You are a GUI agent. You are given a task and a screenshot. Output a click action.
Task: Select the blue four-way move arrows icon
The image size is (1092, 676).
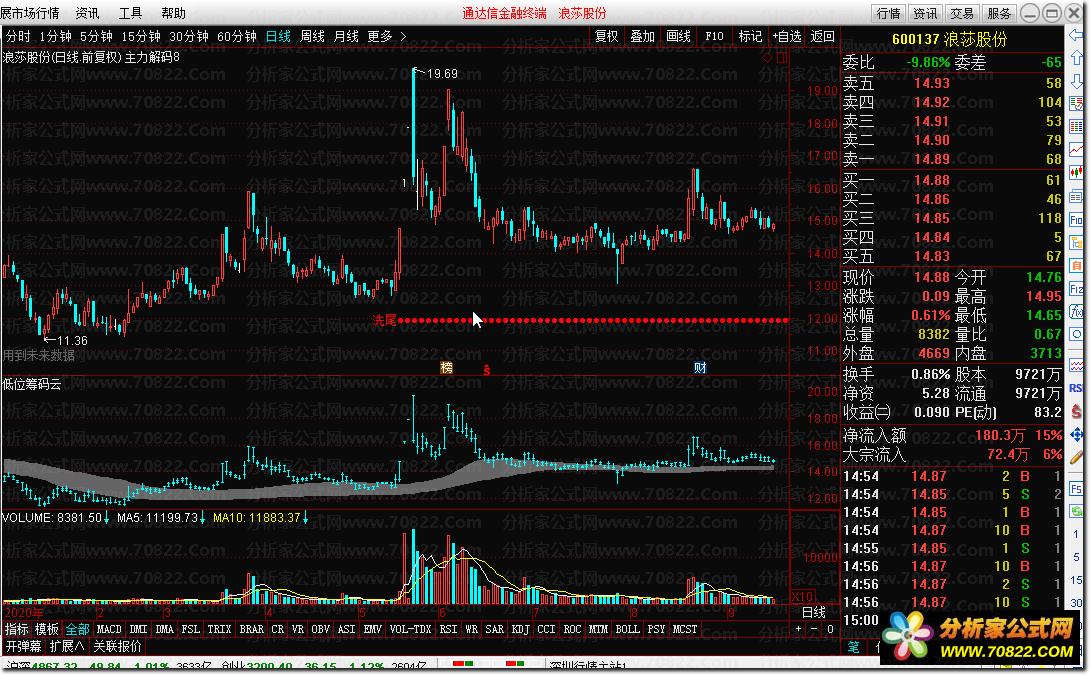pyautogui.click(x=1076, y=435)
